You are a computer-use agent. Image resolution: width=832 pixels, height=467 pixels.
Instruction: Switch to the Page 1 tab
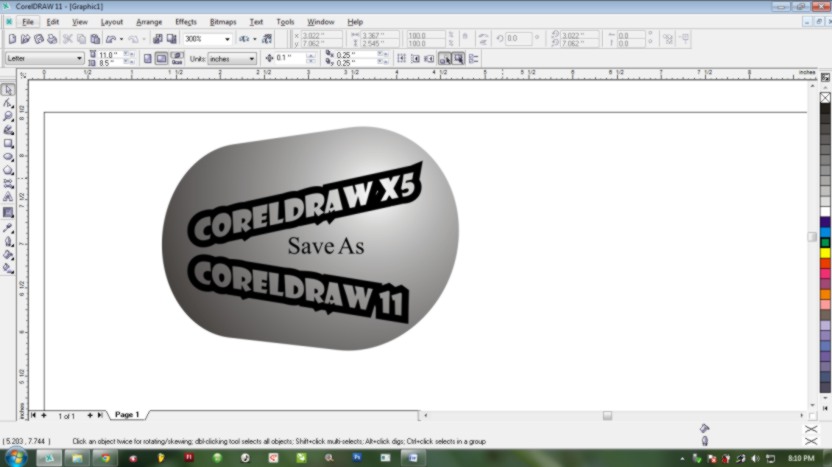tap(127, 414)
